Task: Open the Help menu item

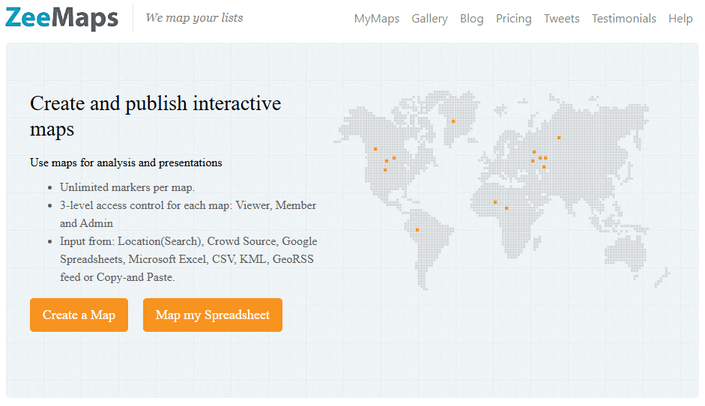Action: point(680,18)
